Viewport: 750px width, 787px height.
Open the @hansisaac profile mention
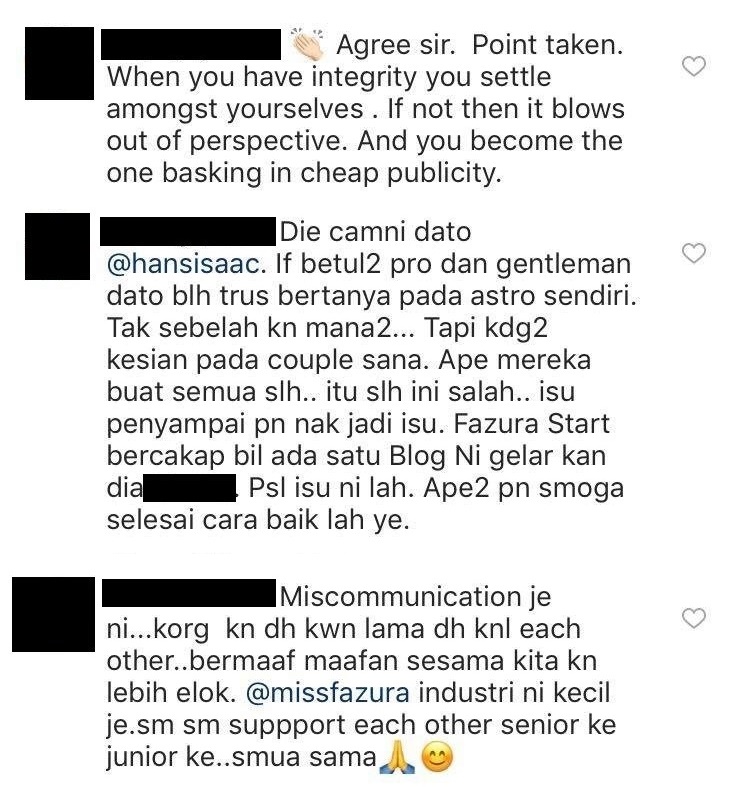[x=184, y=264]
